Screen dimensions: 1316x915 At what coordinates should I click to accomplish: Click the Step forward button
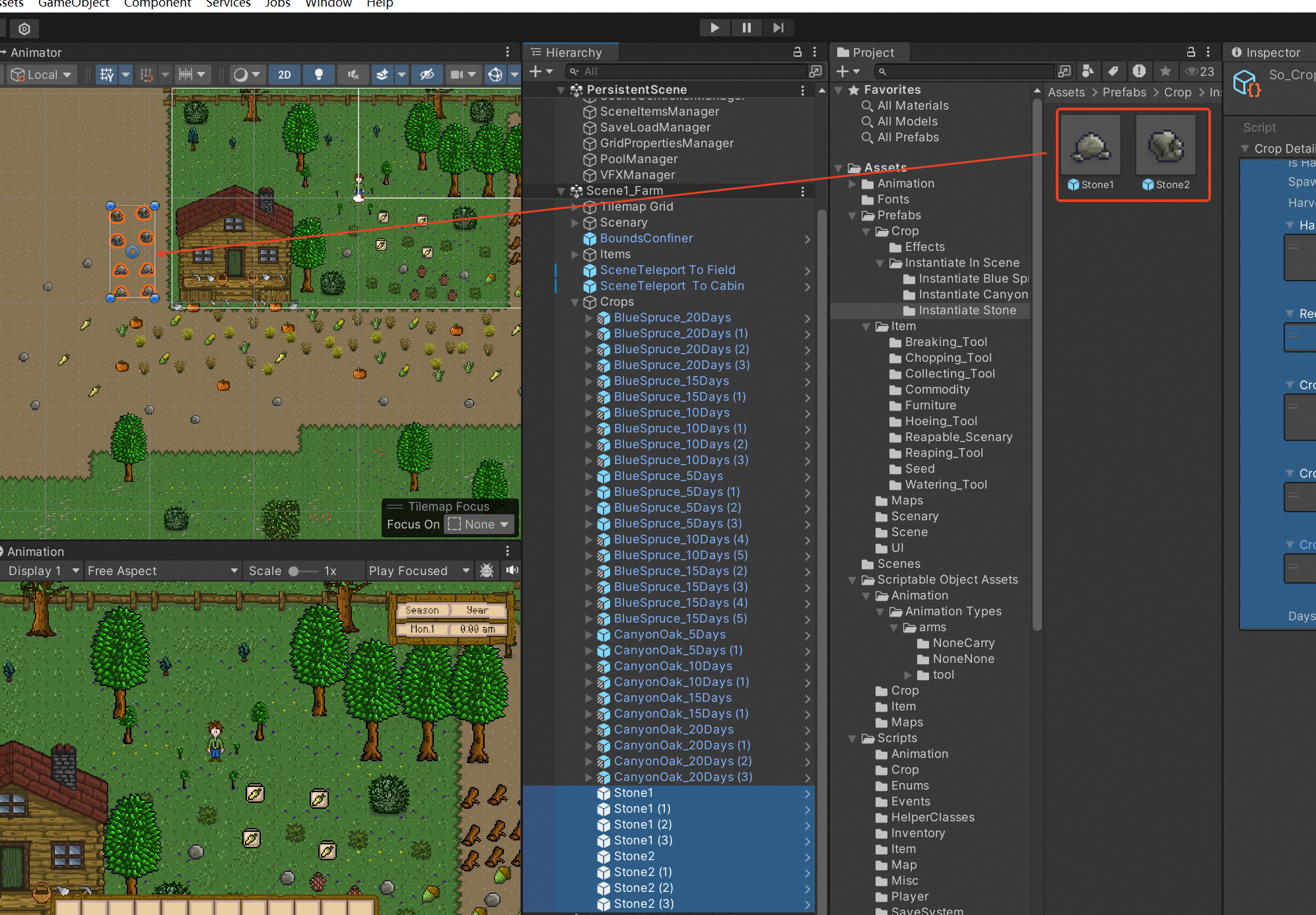click(x=779, y=28)
